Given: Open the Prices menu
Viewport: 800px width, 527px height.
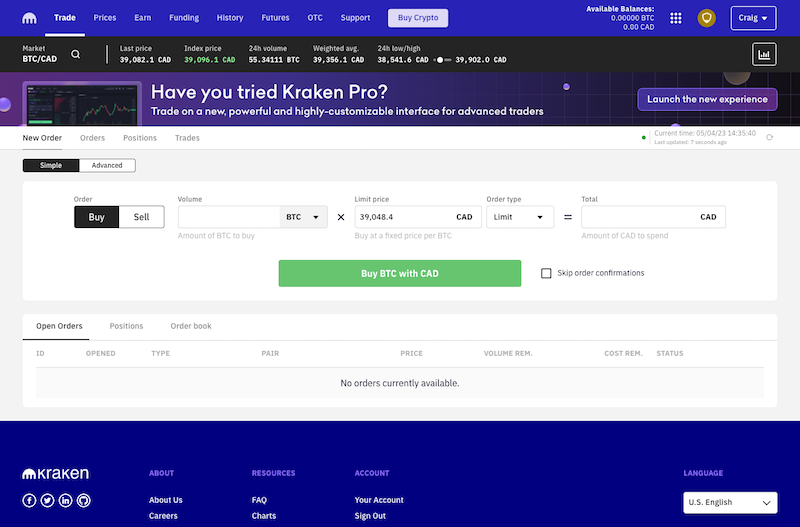Looking at the screenshot, I should point(105,18).
